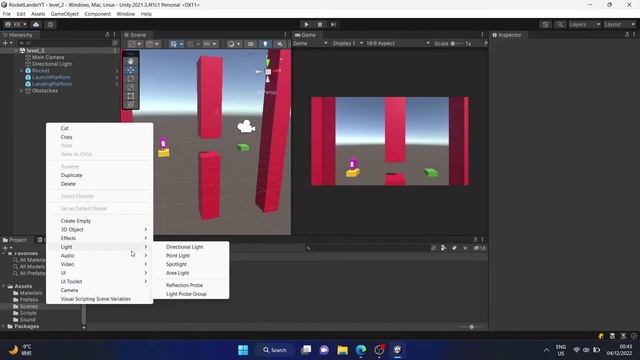This screenshot has height=360, width=640.
Task: Select the Rect tool in Scene toolbar
Action: (131, 96)
